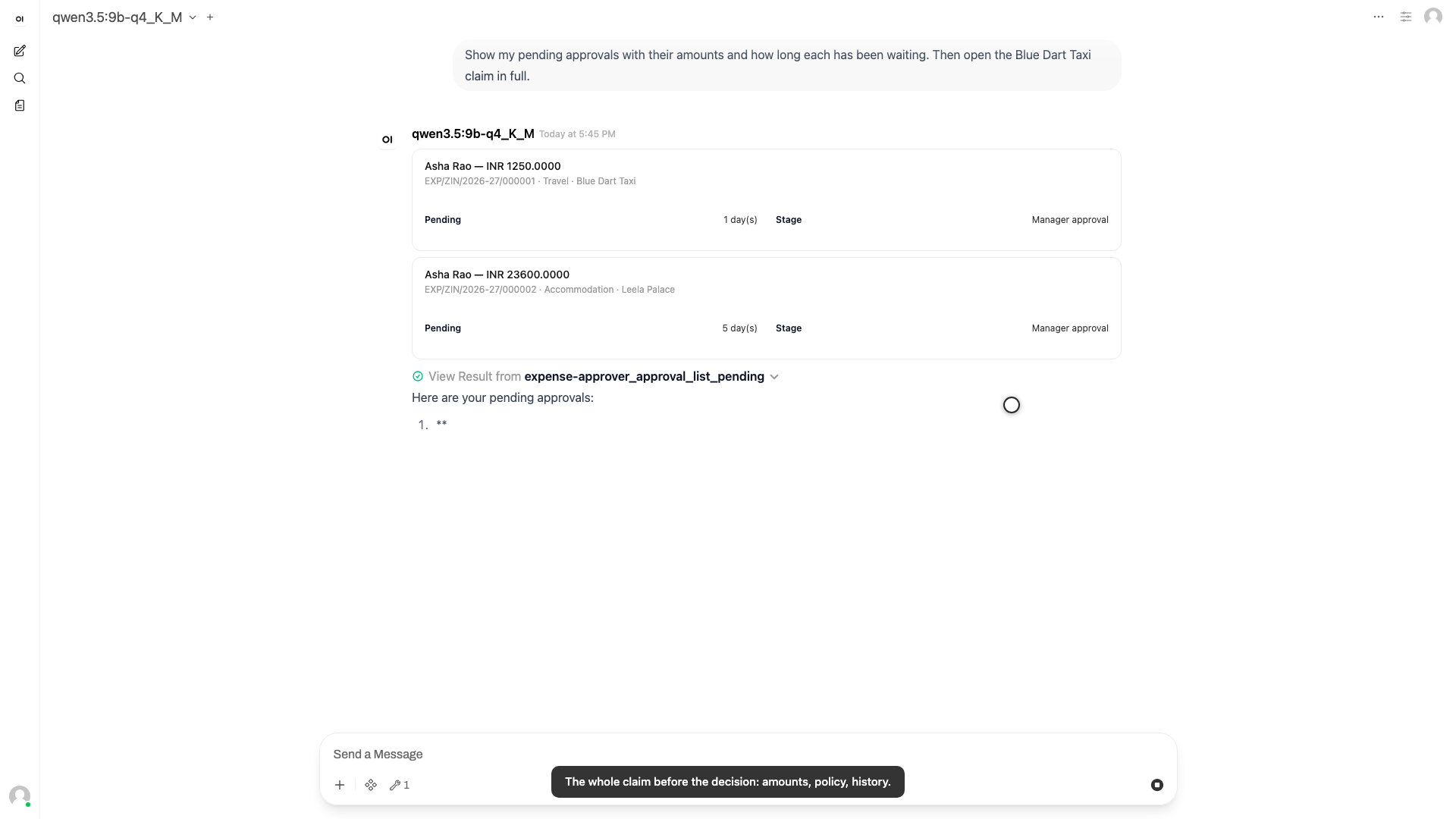This screenshot has height=819, width=1456.
Task: Open available tools wrench with count 1
Action: click(400, 785)
